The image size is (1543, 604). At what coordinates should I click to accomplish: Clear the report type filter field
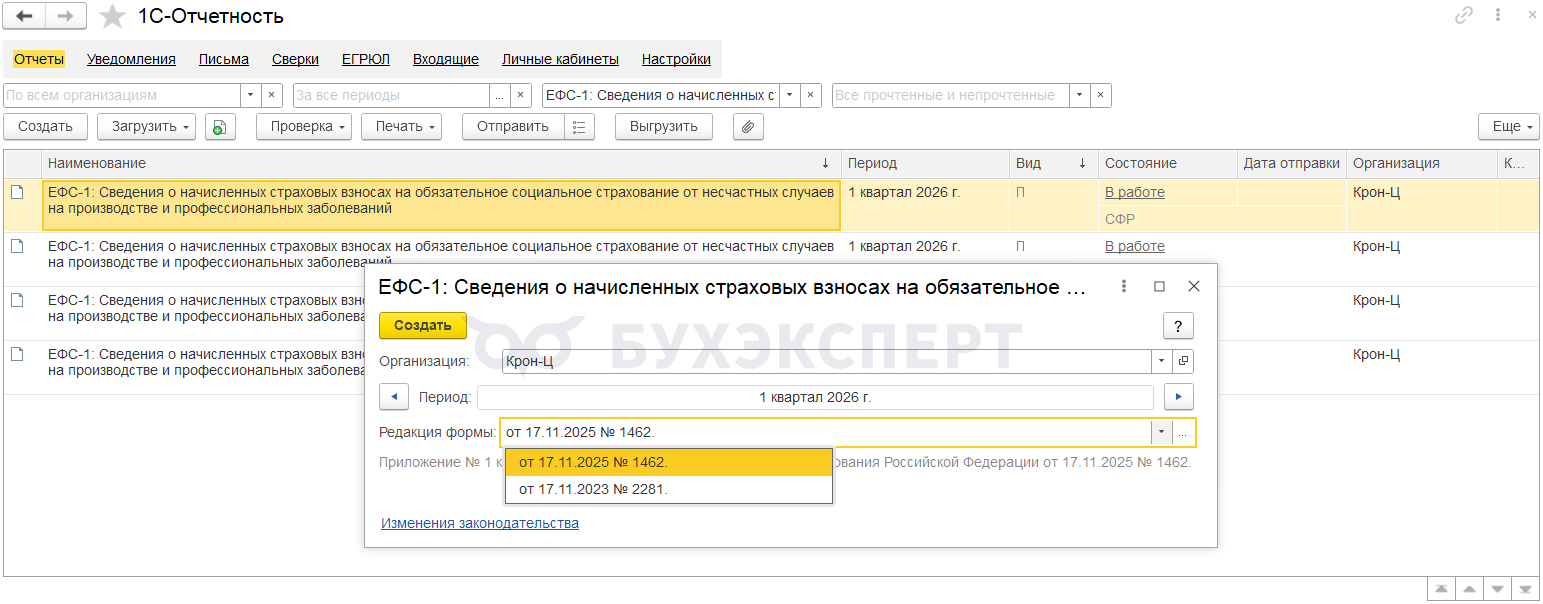tap(811, 95)
